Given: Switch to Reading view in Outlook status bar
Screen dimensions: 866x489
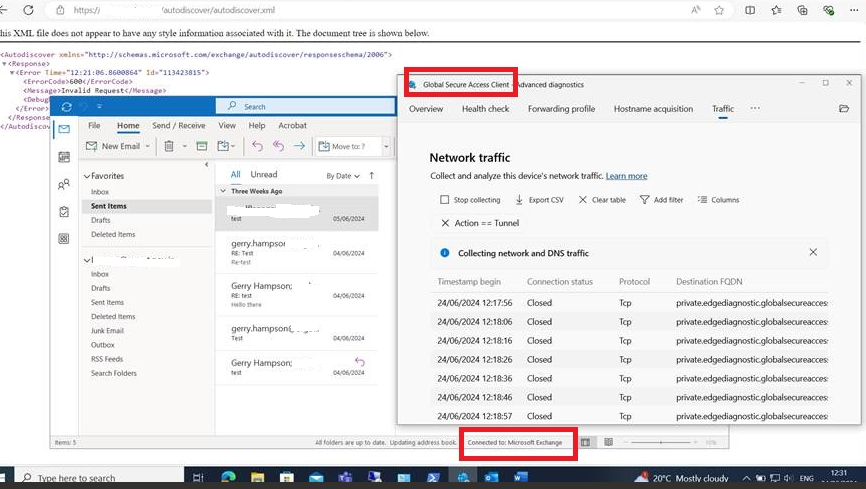Looking at the screenshot, I should (x=608, y=442).
